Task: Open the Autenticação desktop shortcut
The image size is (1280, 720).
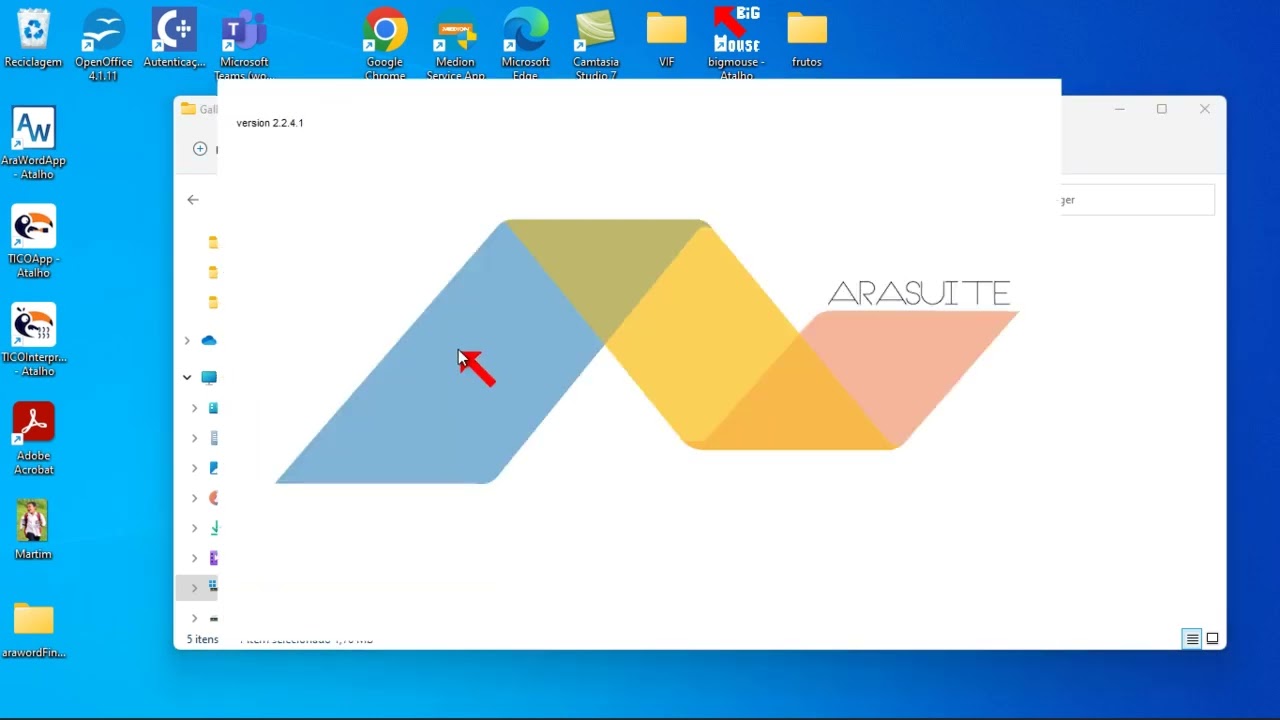Action: tap(174, 38)
